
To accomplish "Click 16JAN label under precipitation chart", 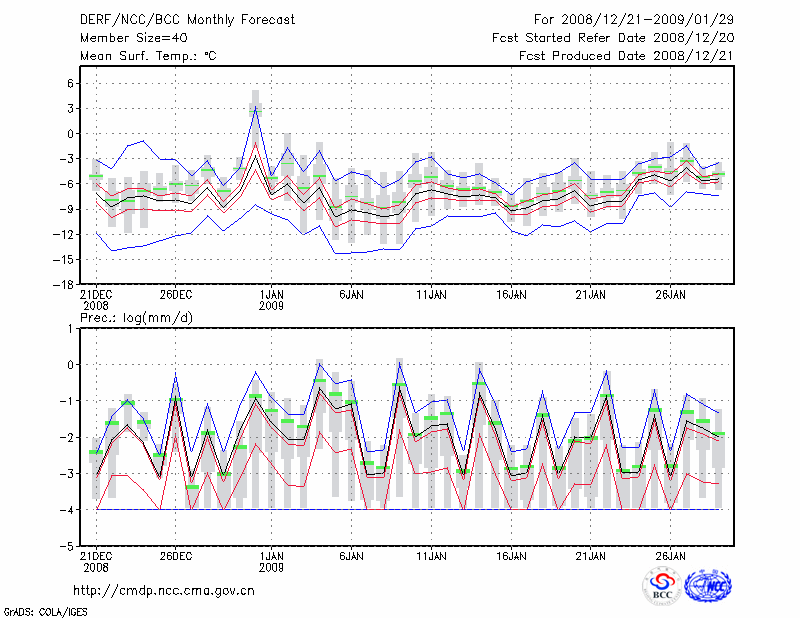I will point(511,555).
